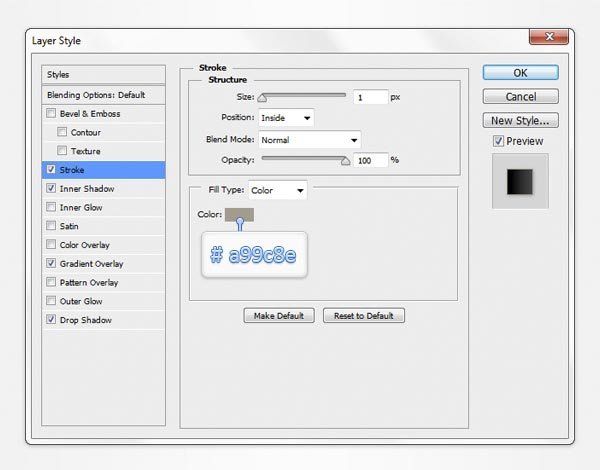
Task: Select the Stroke label in the effects list
Action: click(x=72, y=170)
